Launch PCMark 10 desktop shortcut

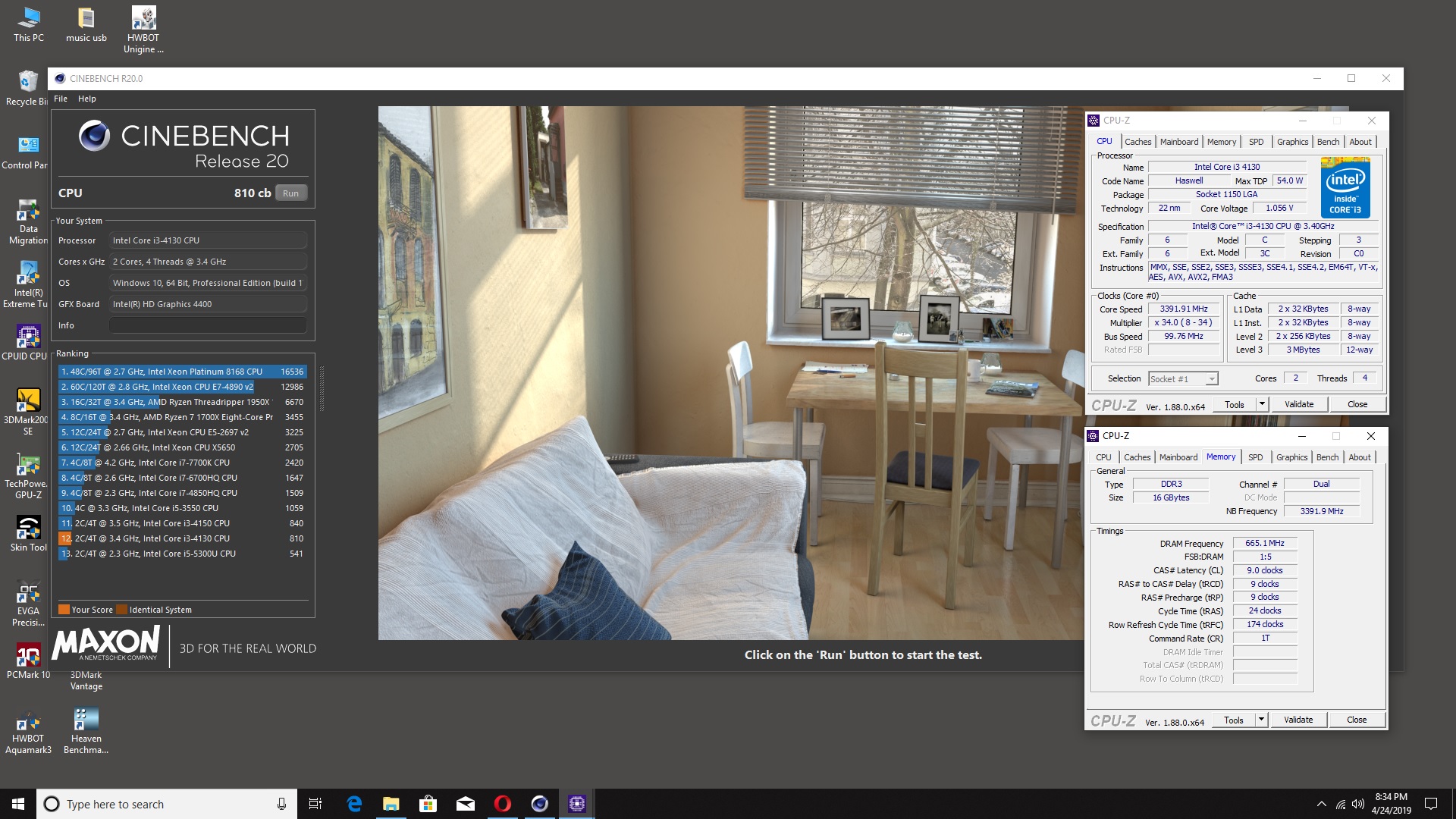tap(28, 661)
